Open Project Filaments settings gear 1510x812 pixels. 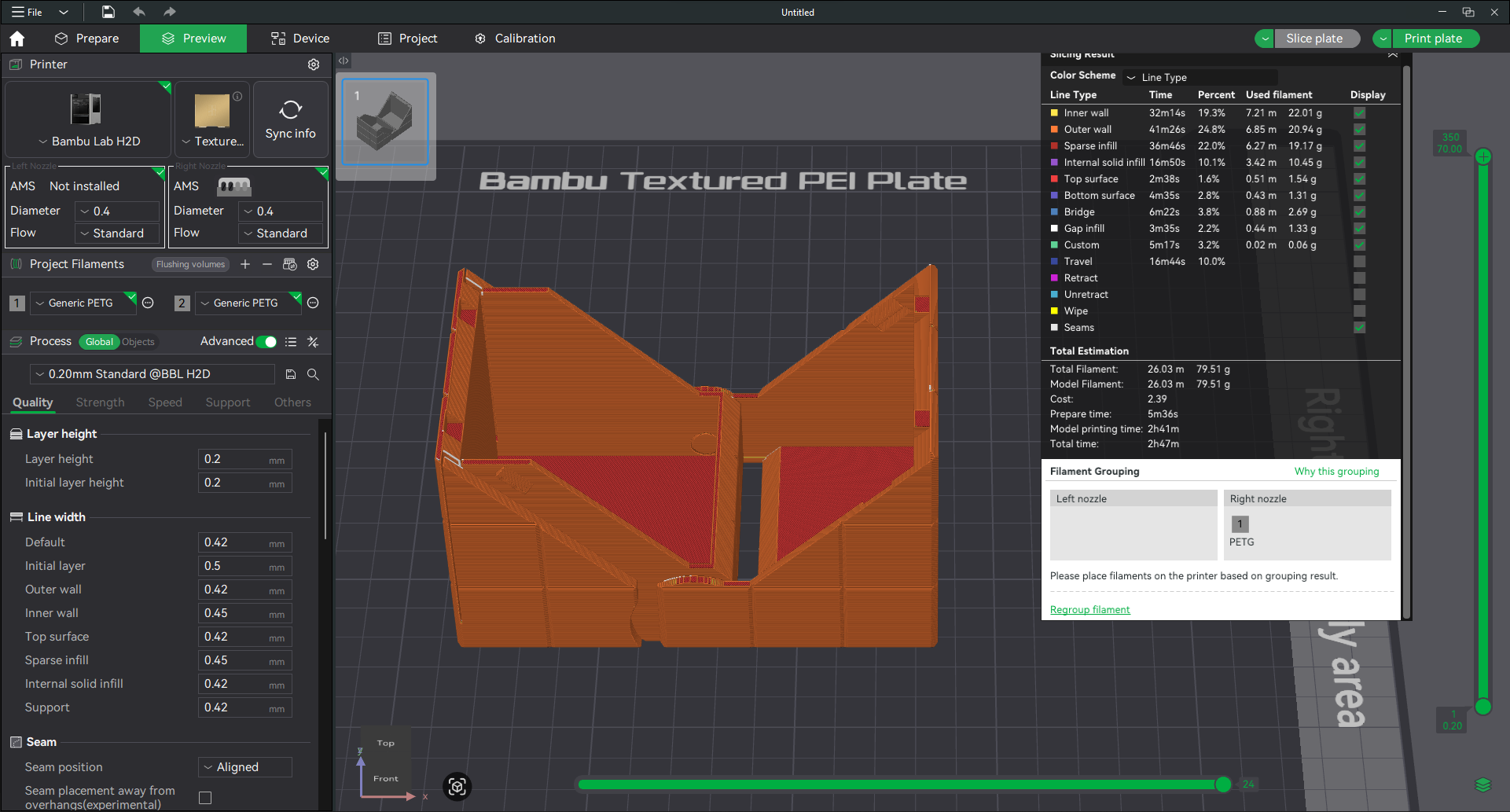coord(313,264)
